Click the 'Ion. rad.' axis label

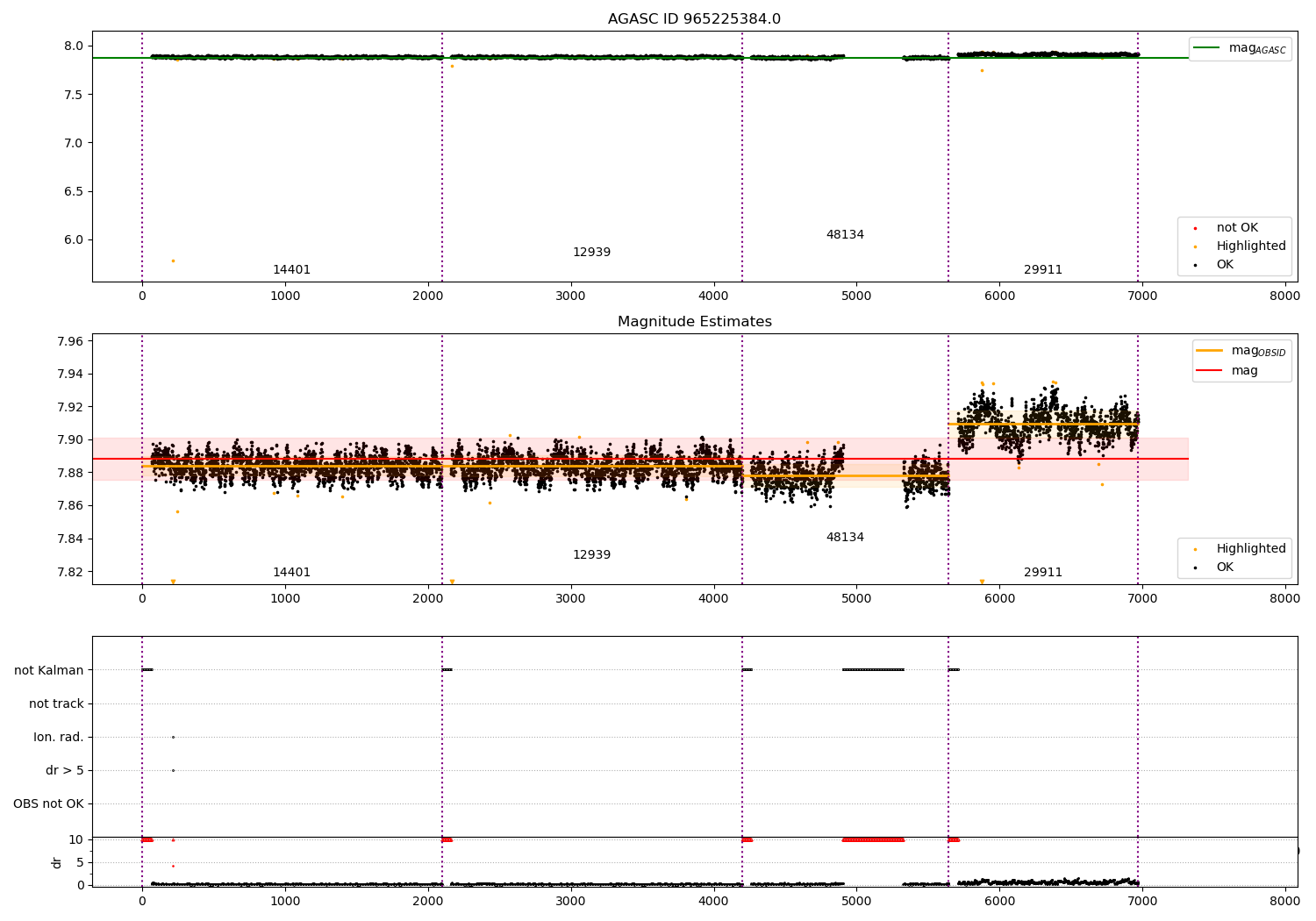click(x=59, y=738)
